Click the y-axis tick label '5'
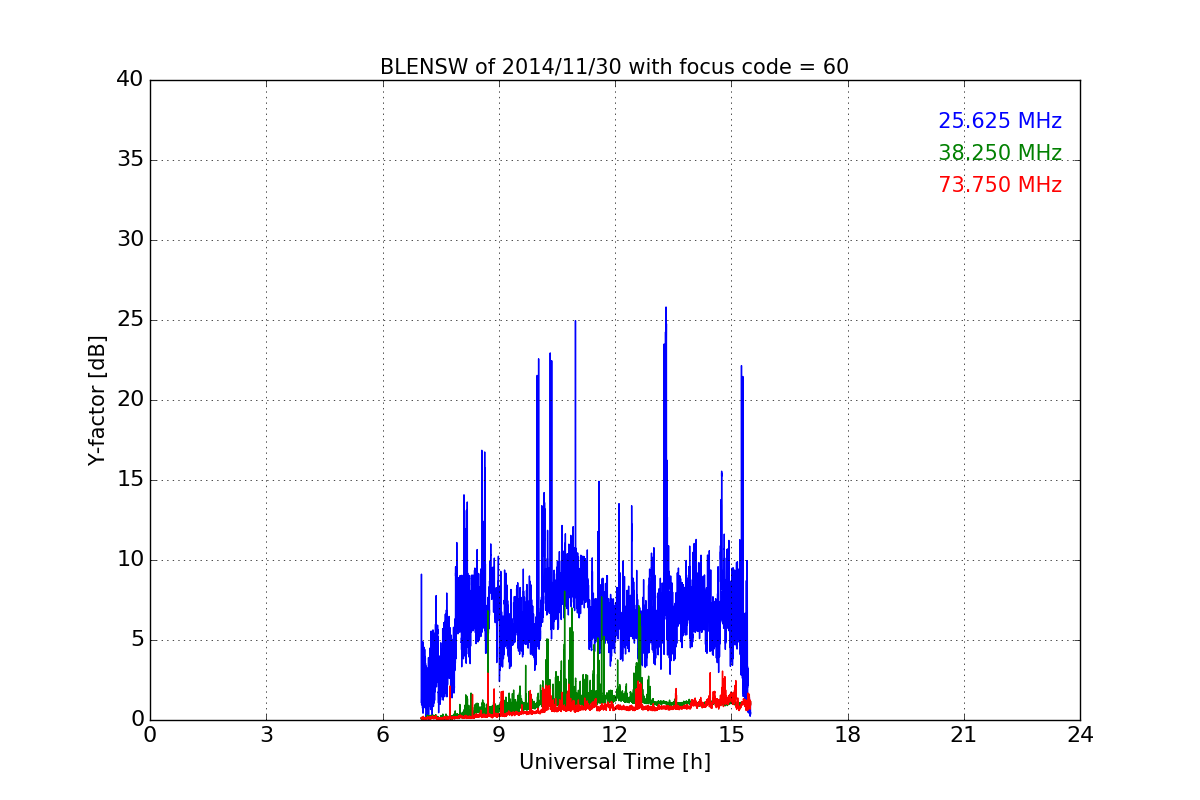 pyautogui.click(x=137, y=640)
